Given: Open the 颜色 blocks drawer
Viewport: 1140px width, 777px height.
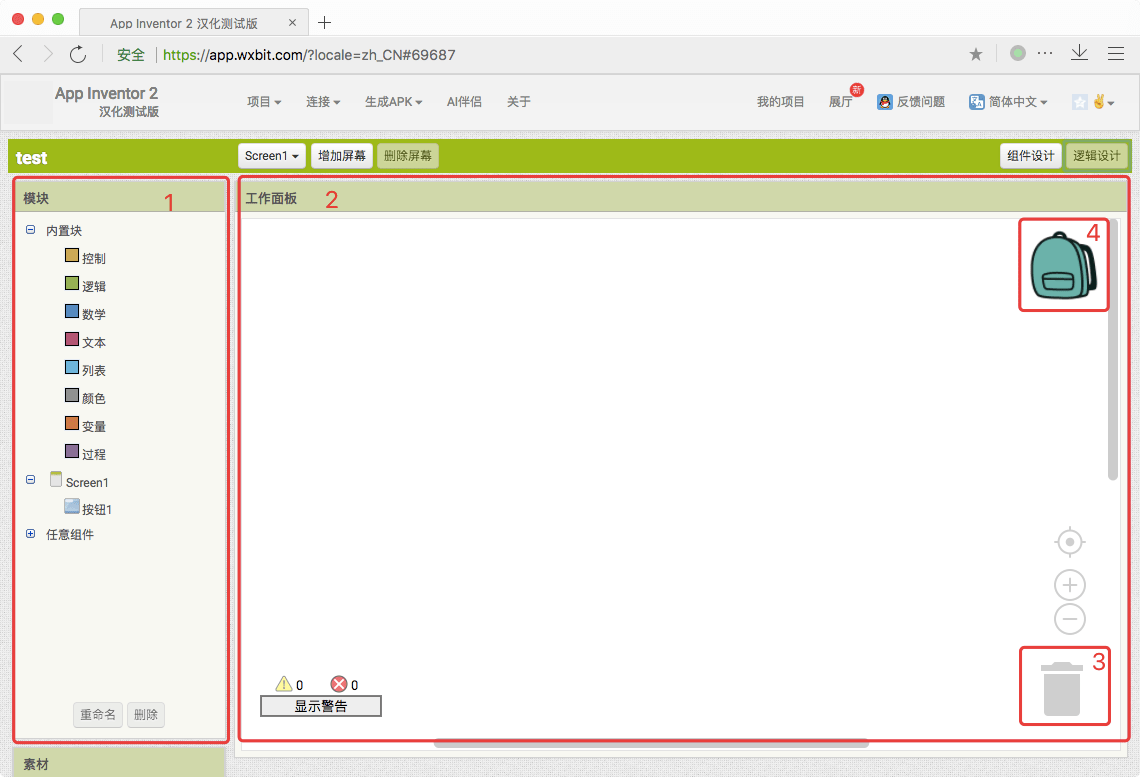Looking at the screenshot, I should coord(93,398).
